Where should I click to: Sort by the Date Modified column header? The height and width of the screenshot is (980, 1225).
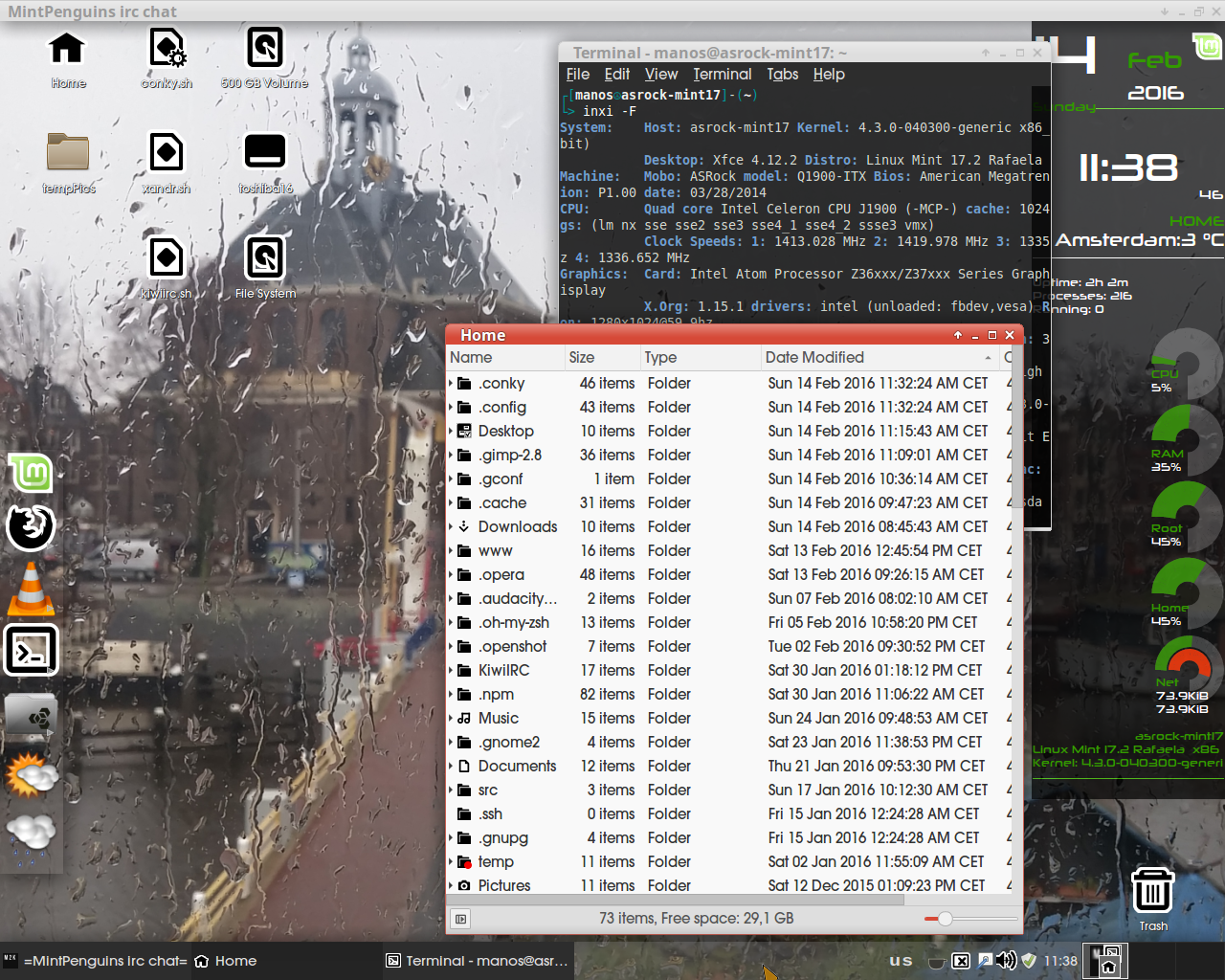tap(880, 357)
